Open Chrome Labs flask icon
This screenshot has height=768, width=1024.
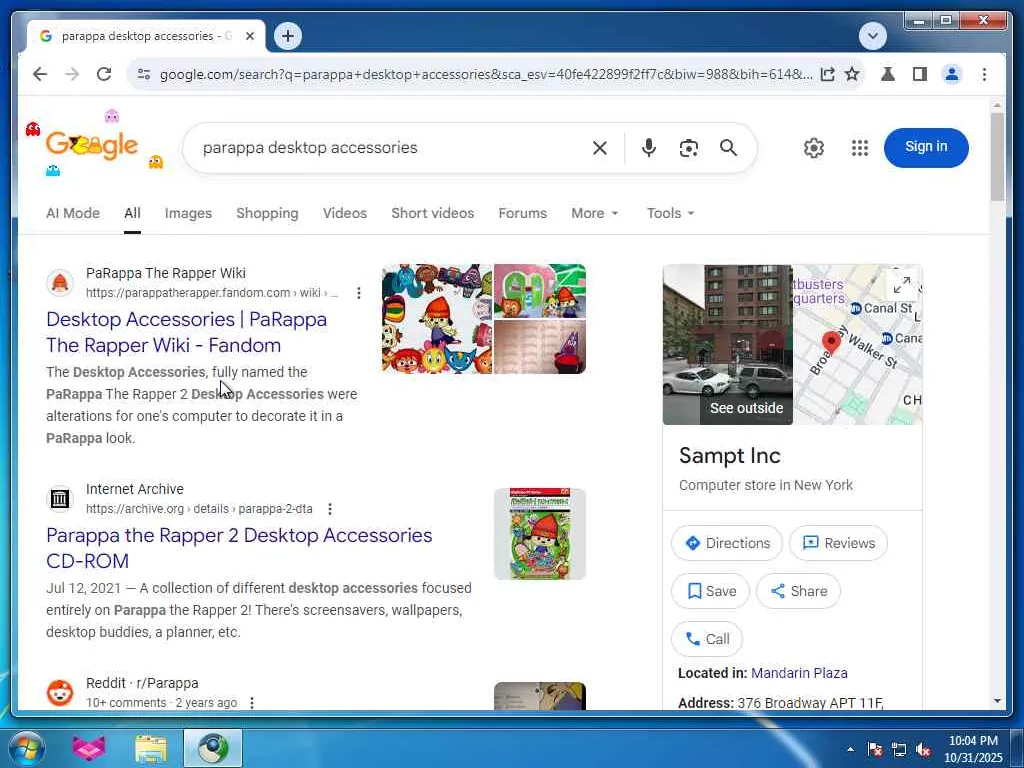point(888,74)
